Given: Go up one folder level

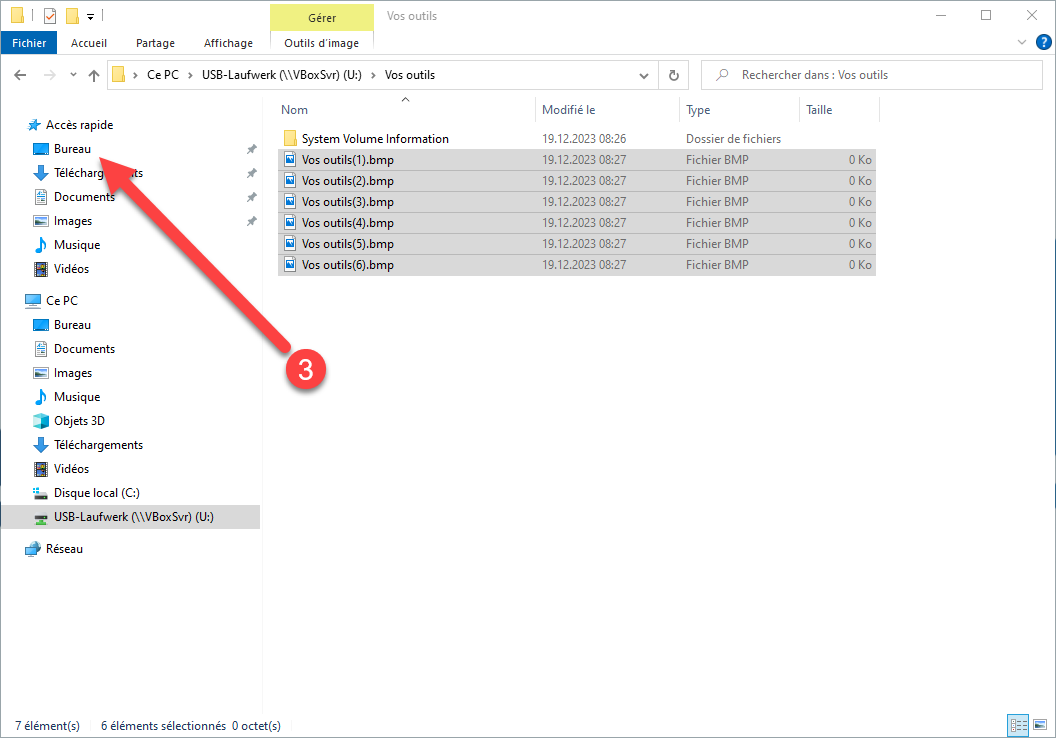Looking at the screenshot, I should [94, 75].
